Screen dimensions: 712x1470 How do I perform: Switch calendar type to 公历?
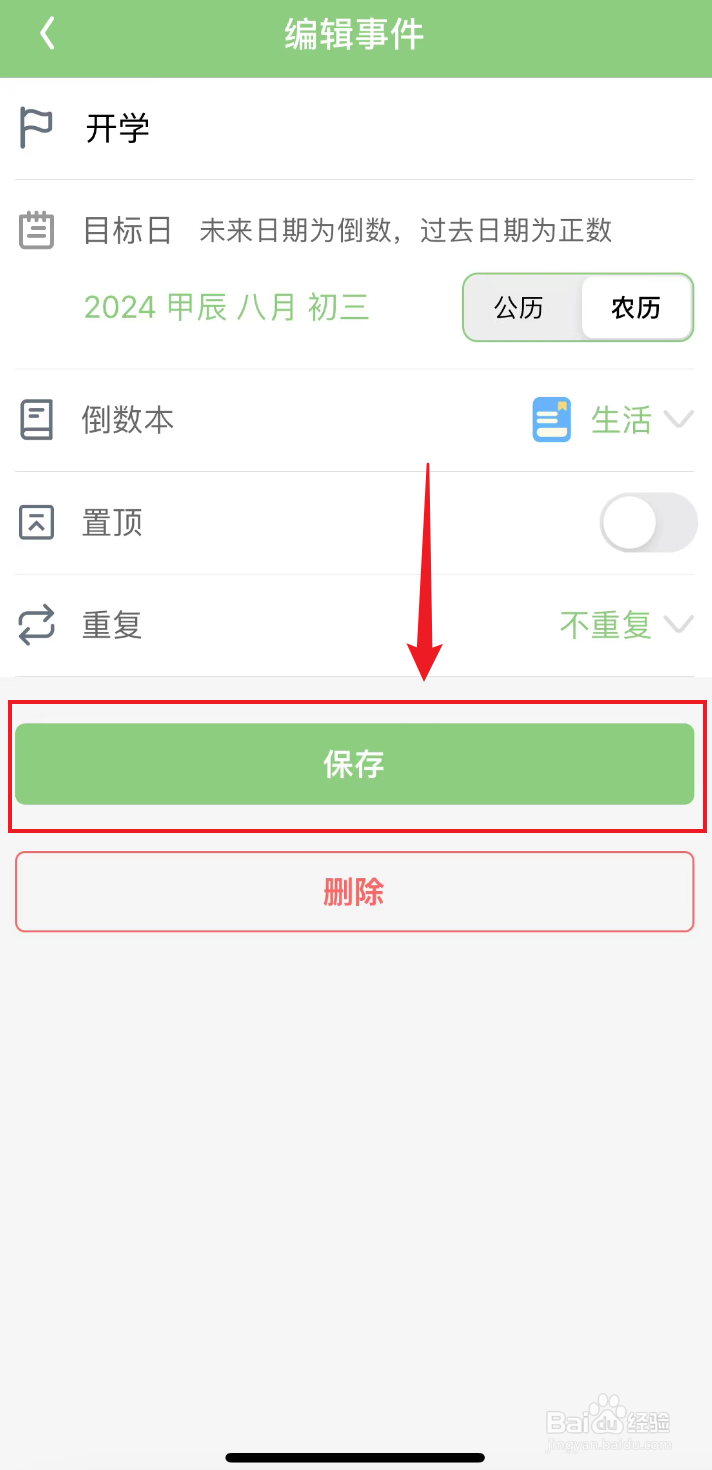(520, 307)
